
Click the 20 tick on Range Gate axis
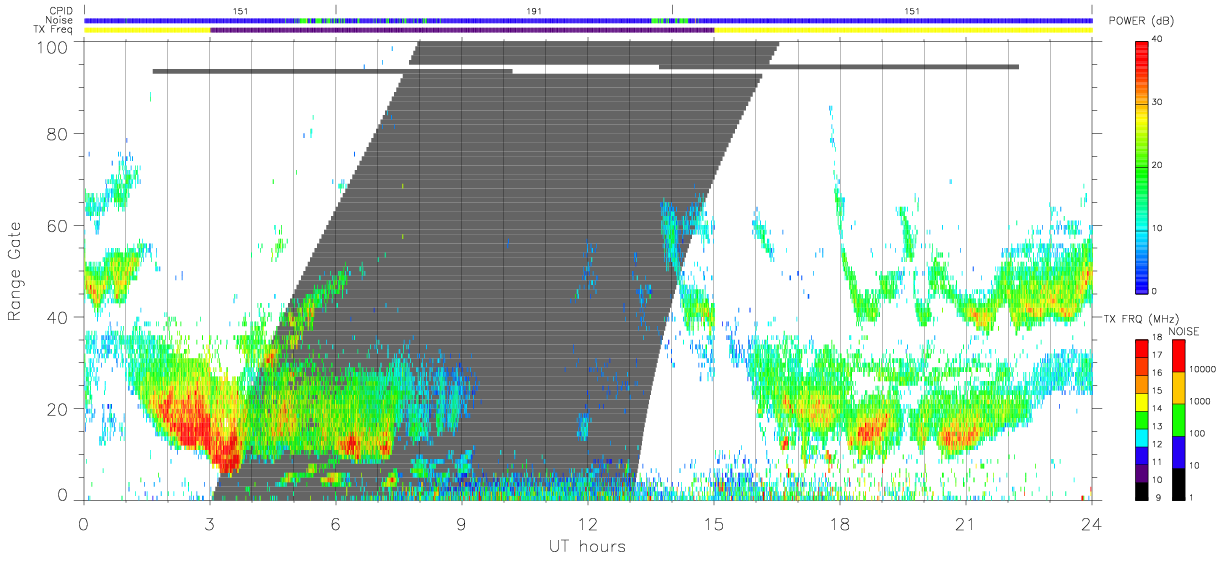point(58,409)
